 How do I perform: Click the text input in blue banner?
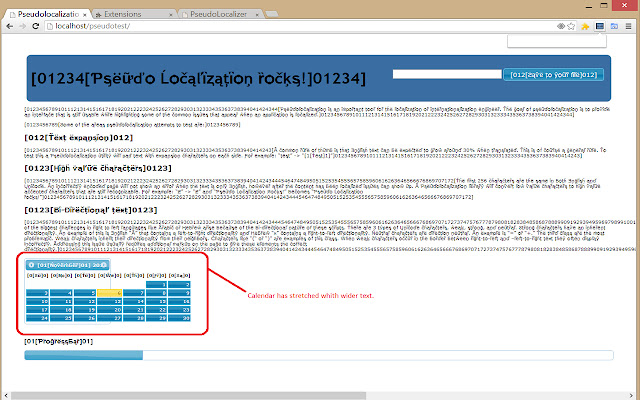click(x=447, y=74)
